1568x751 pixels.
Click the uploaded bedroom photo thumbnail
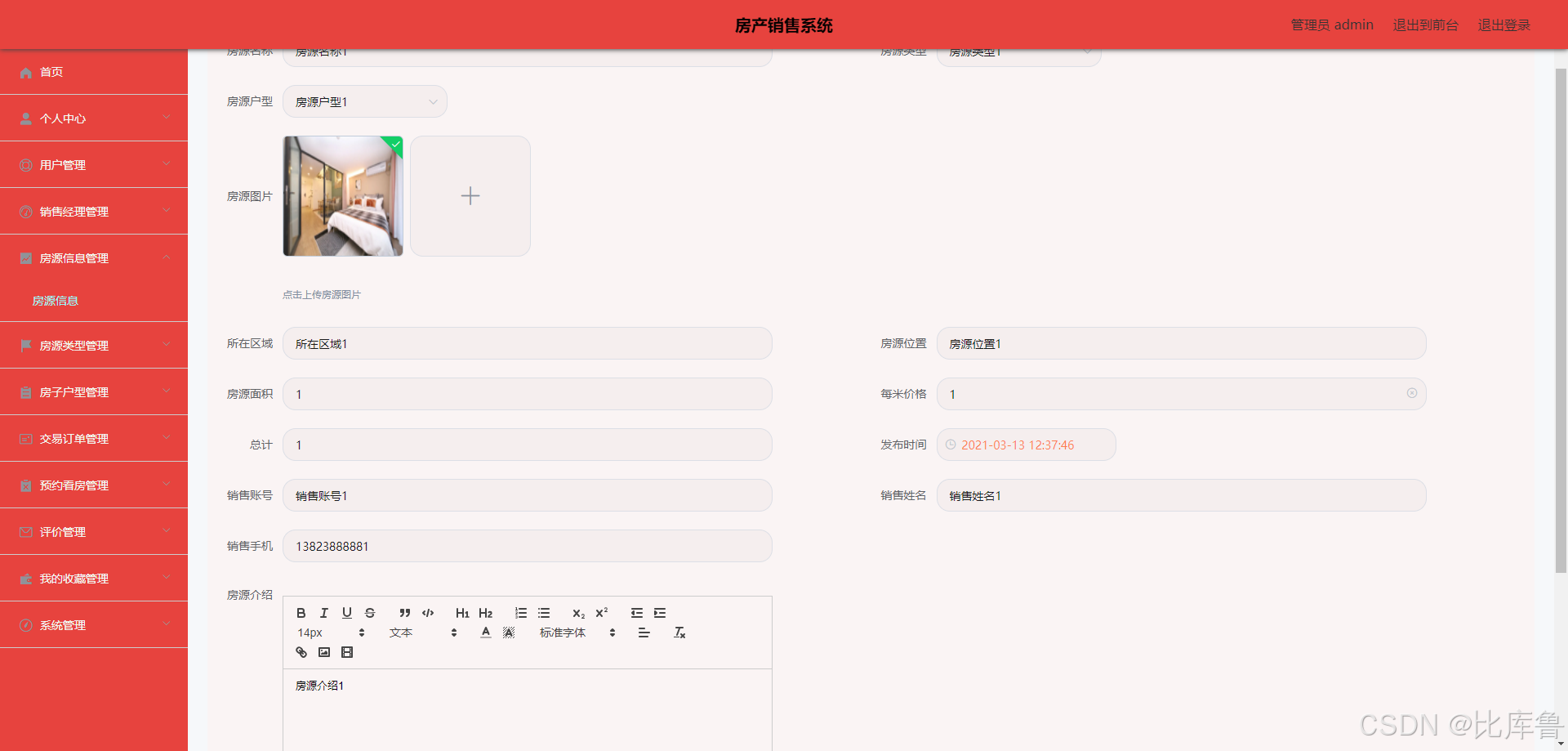tap(343, 196)
